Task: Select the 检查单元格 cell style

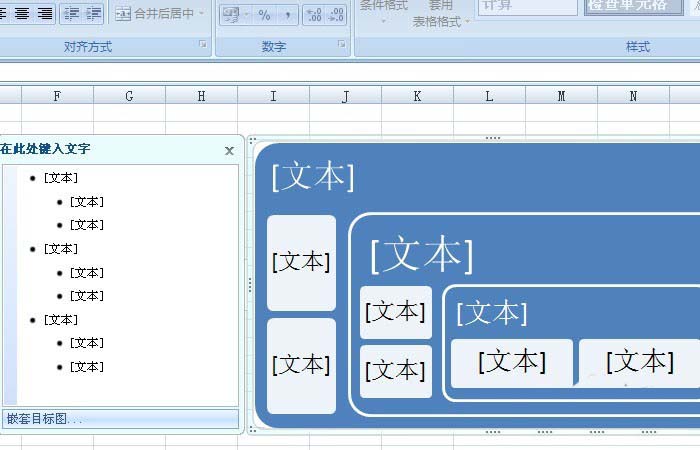Action: 634,7
